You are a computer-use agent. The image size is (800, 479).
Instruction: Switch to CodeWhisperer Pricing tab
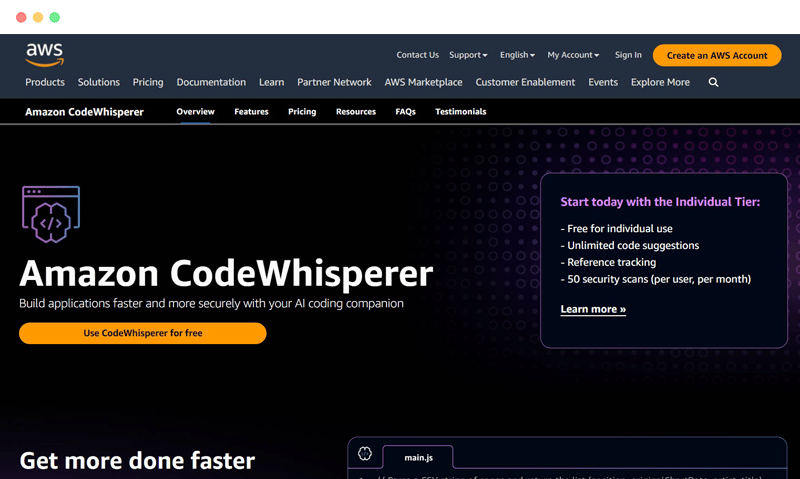(x=302, y=112)
